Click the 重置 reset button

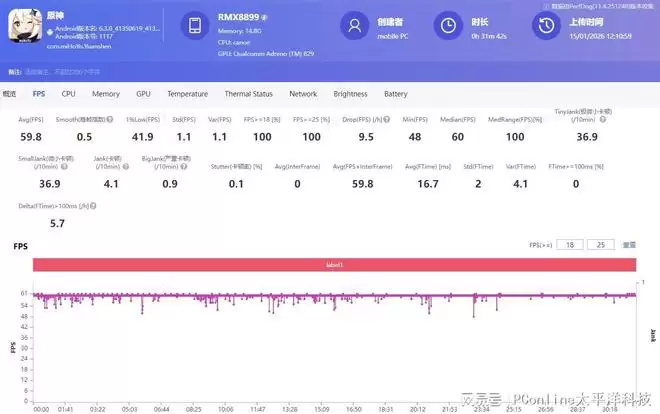click(628, 244)
